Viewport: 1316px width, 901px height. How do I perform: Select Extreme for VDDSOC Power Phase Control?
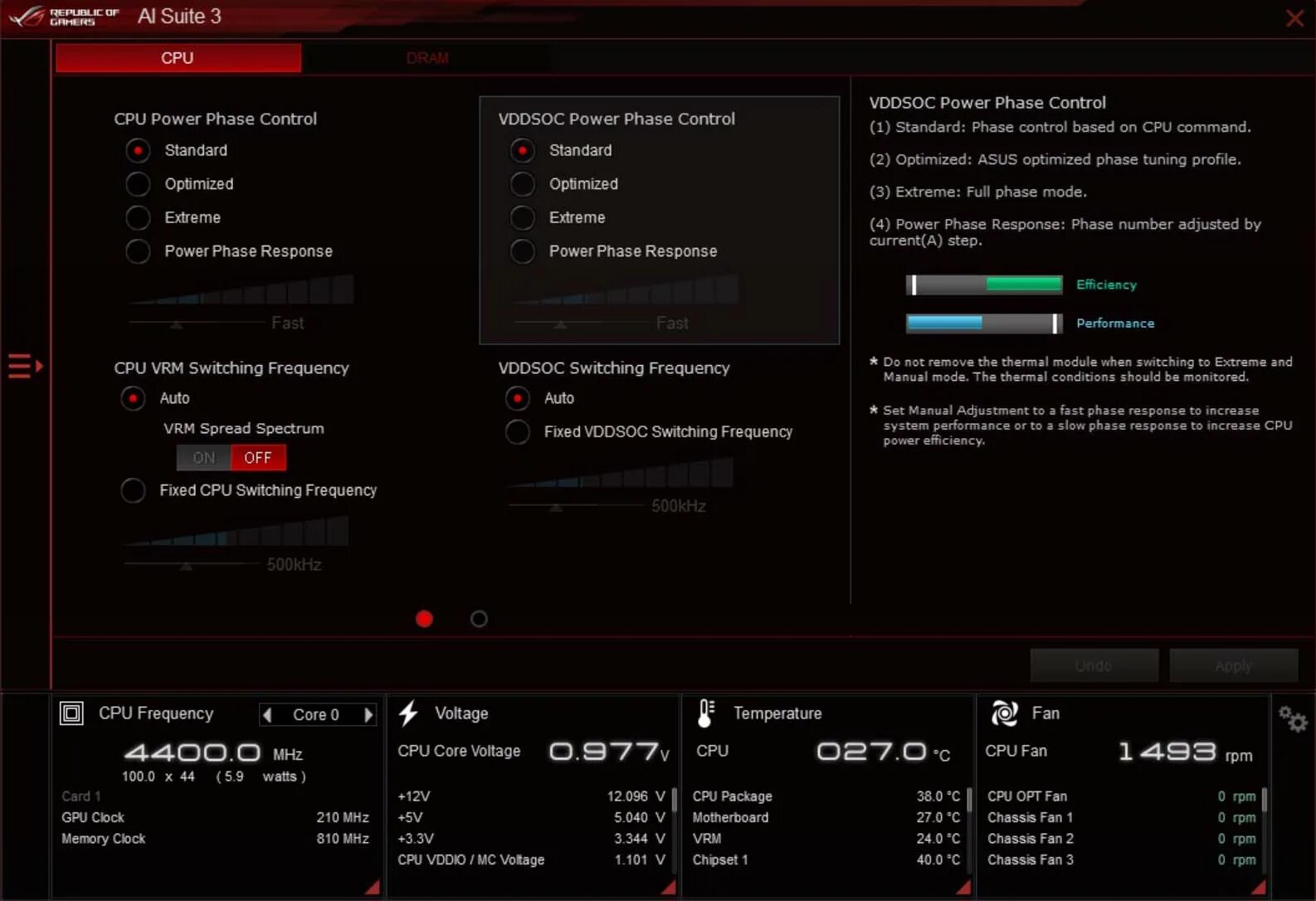click(522, 217)
